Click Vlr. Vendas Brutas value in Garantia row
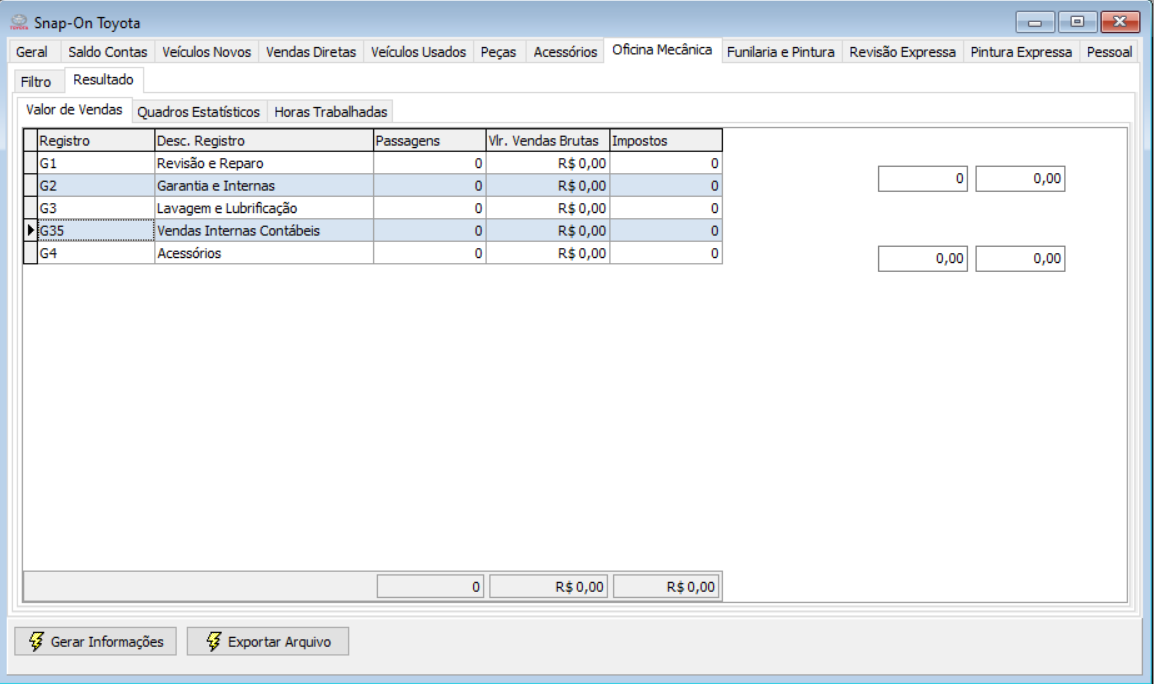 pos(548,186)
